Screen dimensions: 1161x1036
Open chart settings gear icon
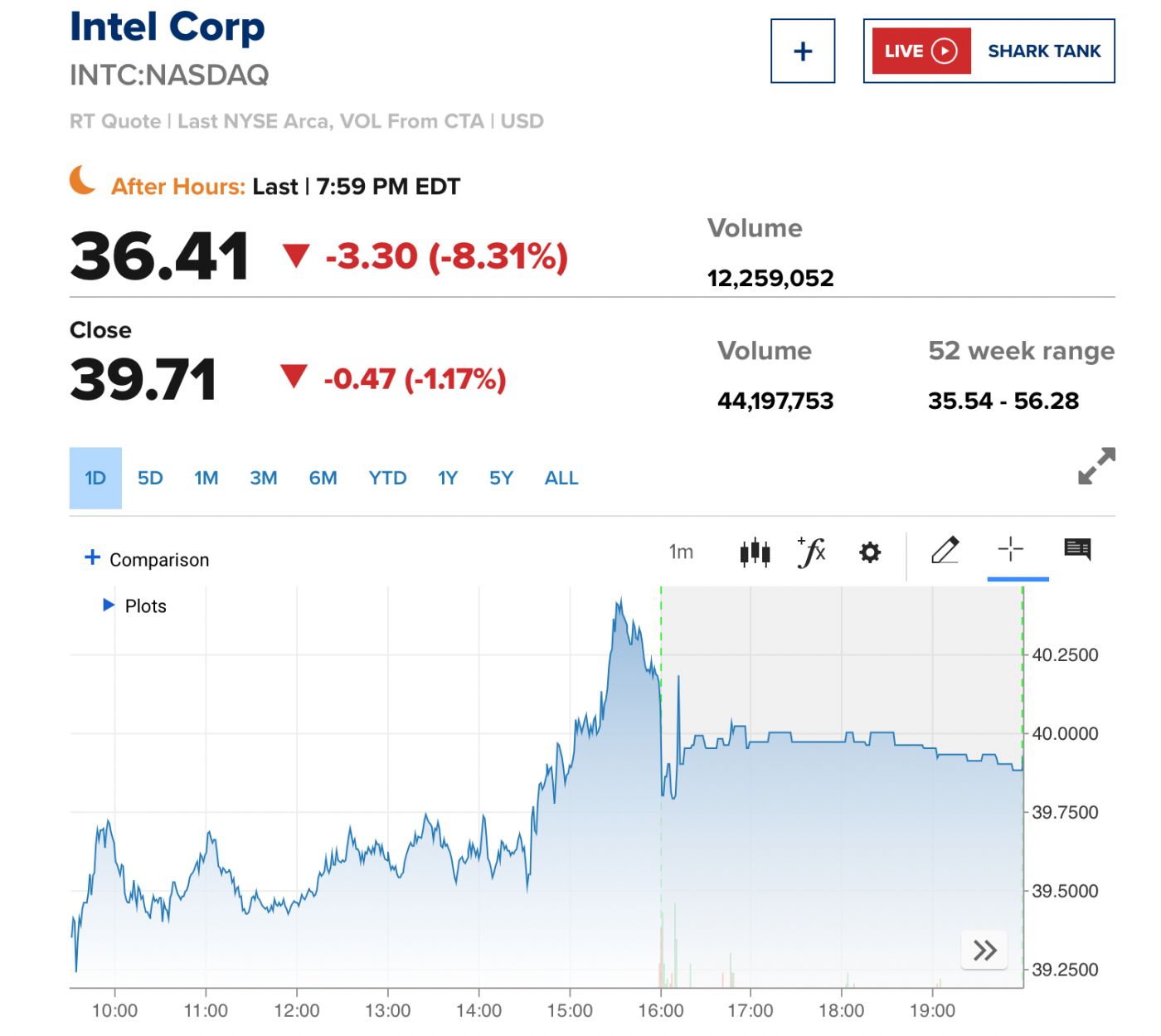pyautogui.click(x=869, y=552)
